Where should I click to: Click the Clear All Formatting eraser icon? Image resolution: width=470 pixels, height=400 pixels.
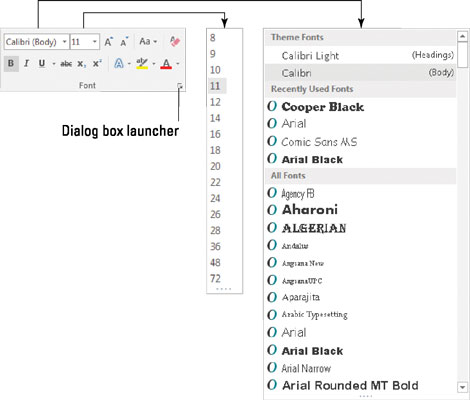tap(175, 42)
